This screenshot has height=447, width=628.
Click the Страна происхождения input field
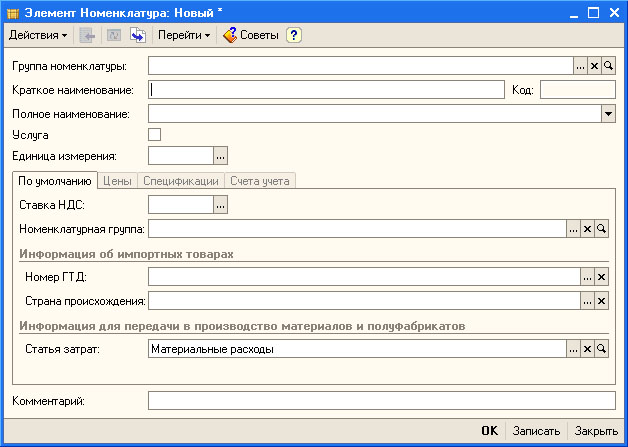[x=364, y=301]
